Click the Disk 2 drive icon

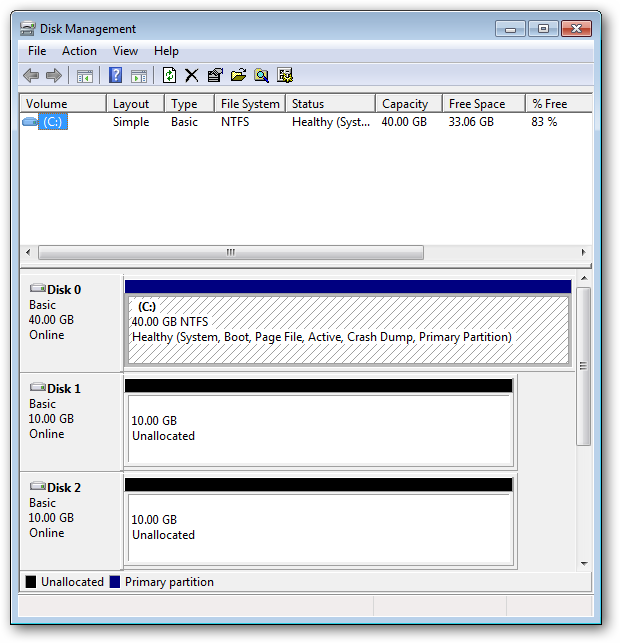coord(38,487)
